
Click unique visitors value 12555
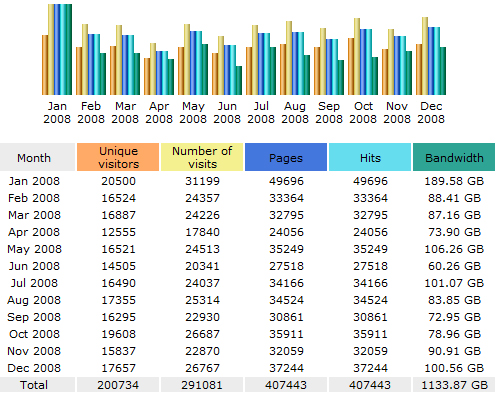pos(118,232)
